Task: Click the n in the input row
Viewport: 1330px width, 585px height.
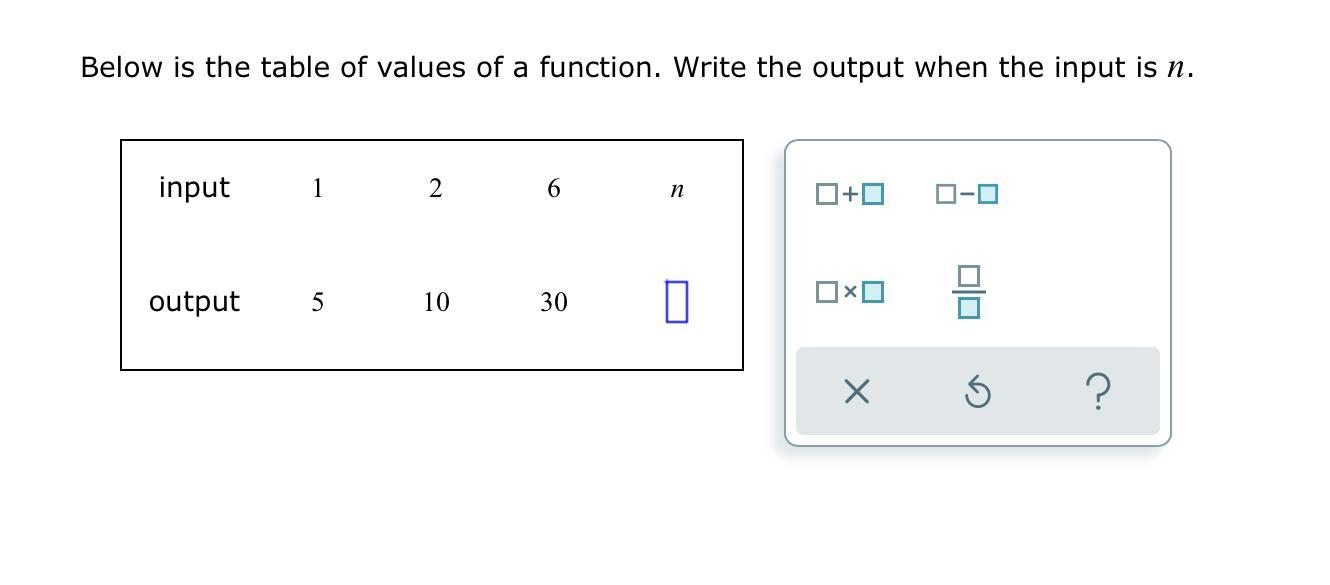Action: click(x=677, y=189)
